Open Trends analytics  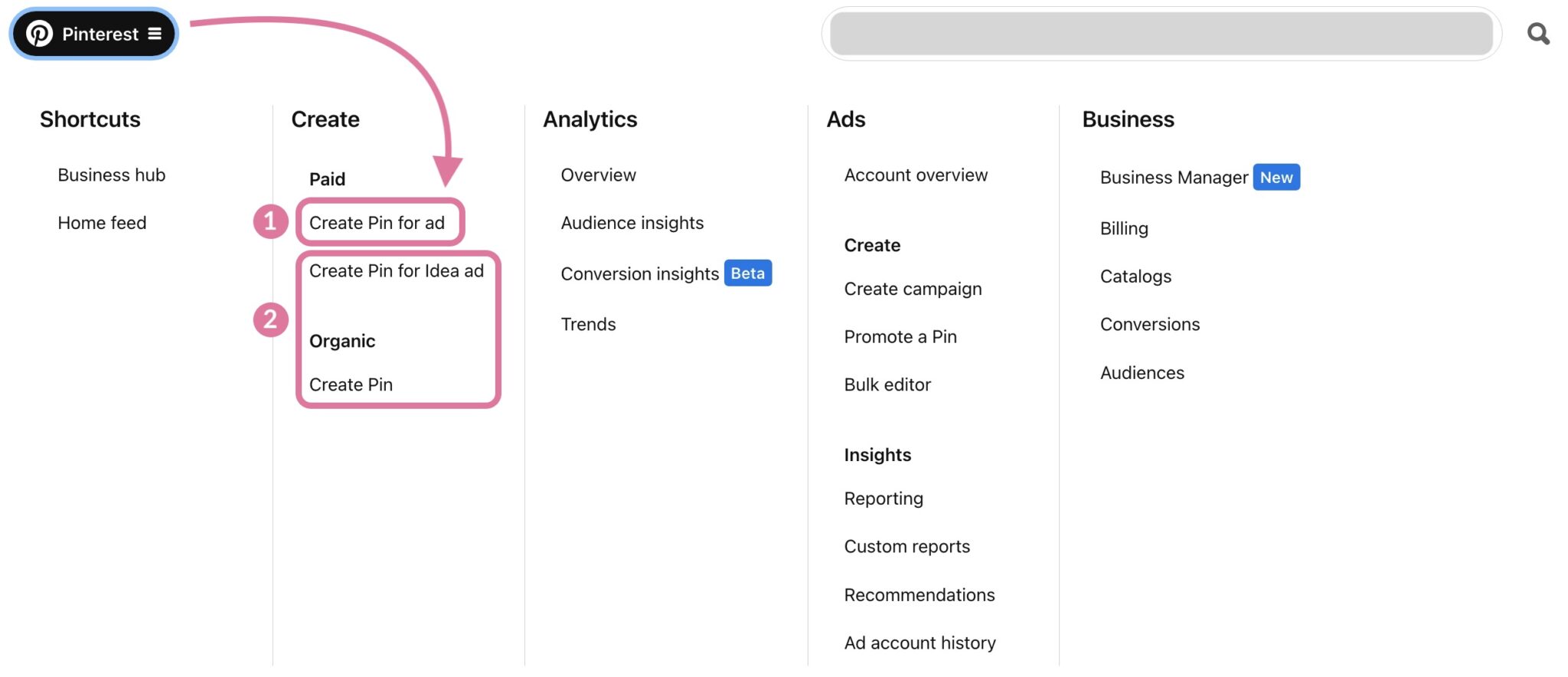point(588,325)
